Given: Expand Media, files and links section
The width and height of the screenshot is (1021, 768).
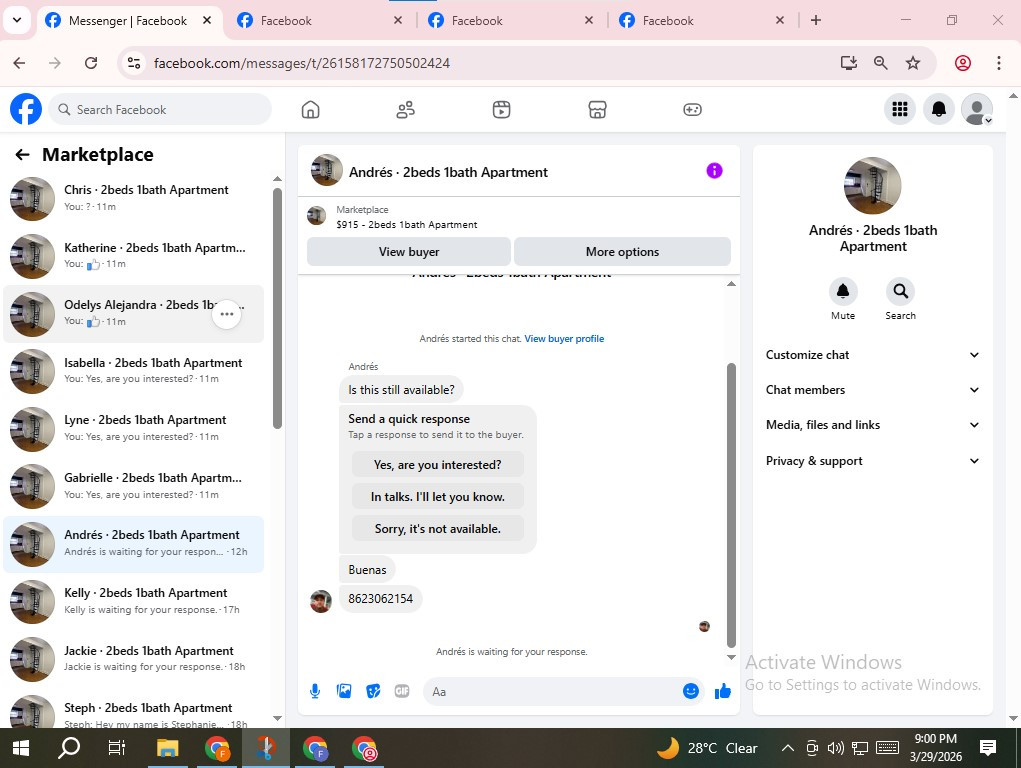Looking at the screenshot, I should (x=873, y=425).
